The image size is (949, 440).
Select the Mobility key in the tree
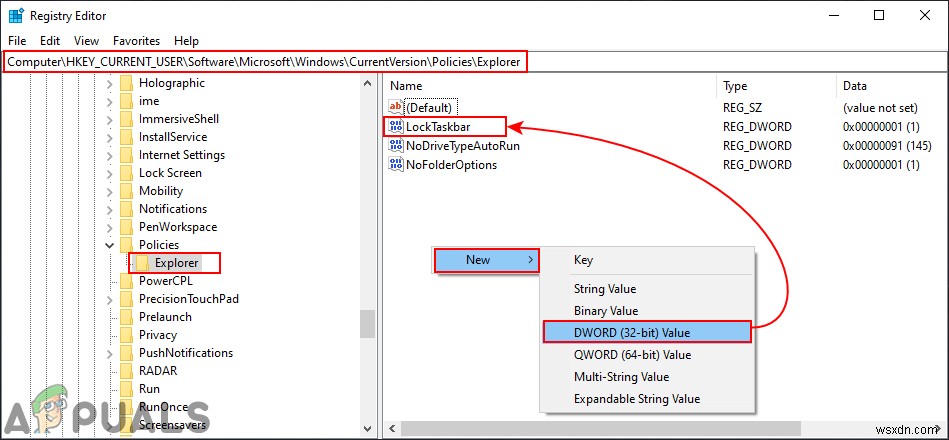pos(161,191)
